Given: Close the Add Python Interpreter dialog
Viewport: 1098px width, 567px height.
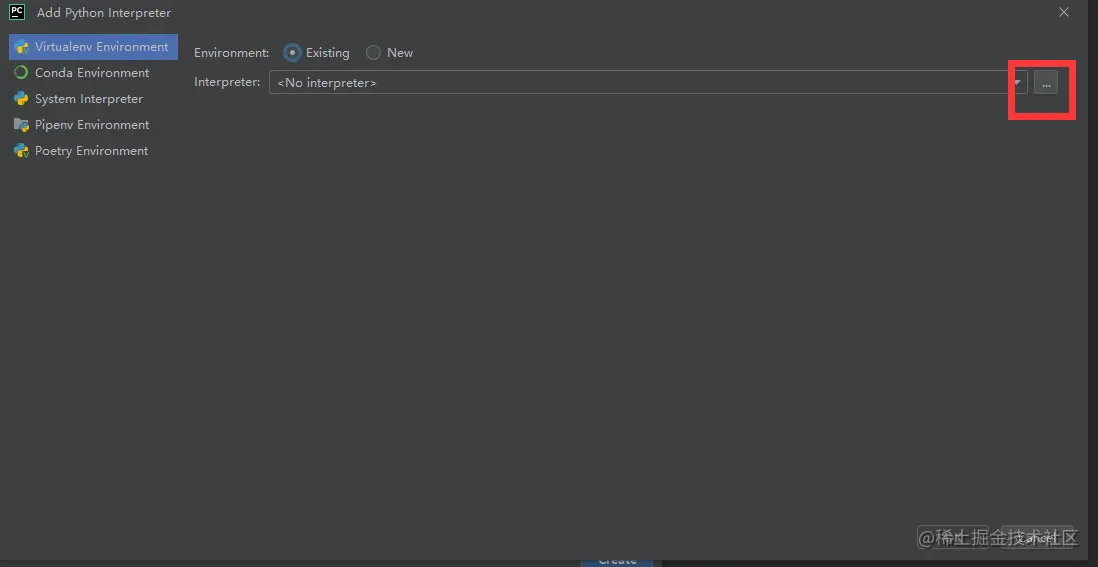Looking at the screenshot, I should point(1064,12).
